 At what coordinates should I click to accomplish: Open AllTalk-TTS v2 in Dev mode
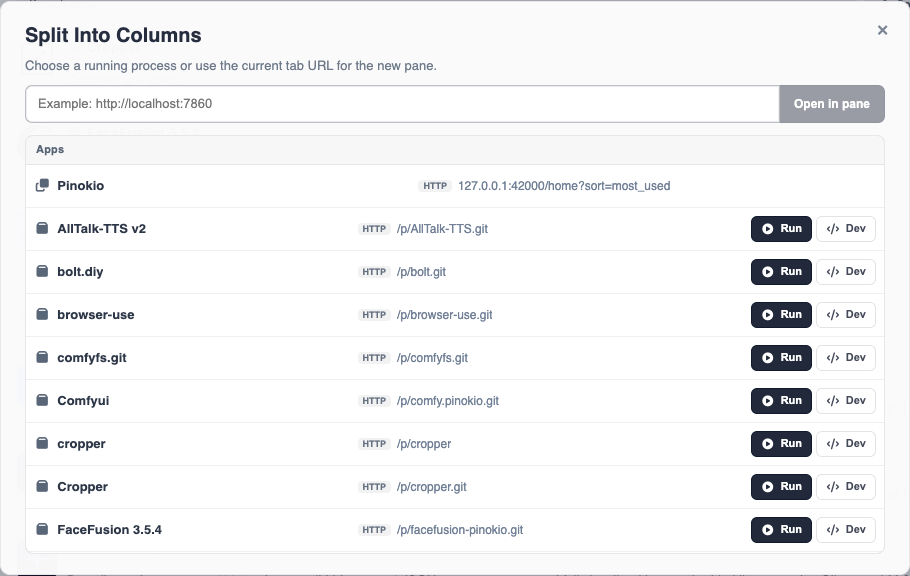[x=846, y=229]
